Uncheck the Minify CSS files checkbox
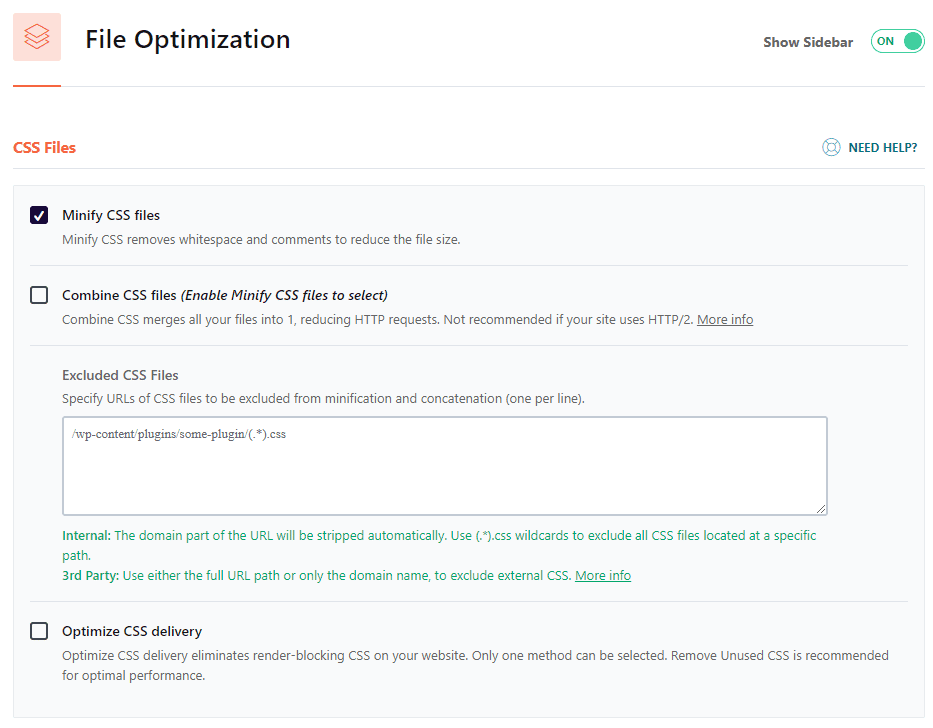 coord(39,215)
